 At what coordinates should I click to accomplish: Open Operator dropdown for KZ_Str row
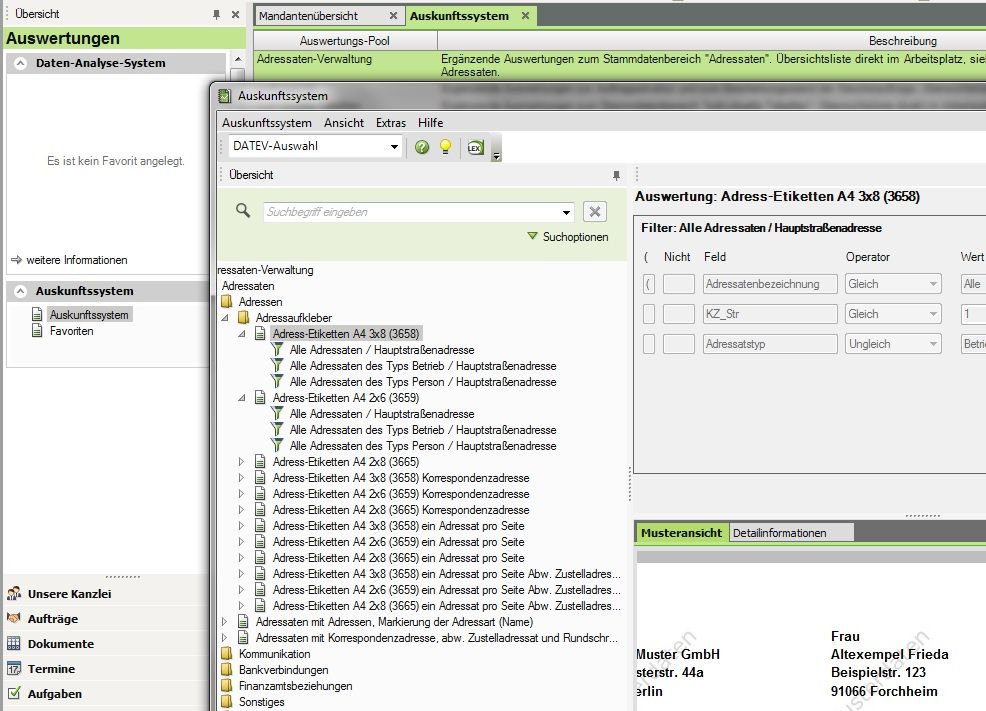(x=933, y=314)
